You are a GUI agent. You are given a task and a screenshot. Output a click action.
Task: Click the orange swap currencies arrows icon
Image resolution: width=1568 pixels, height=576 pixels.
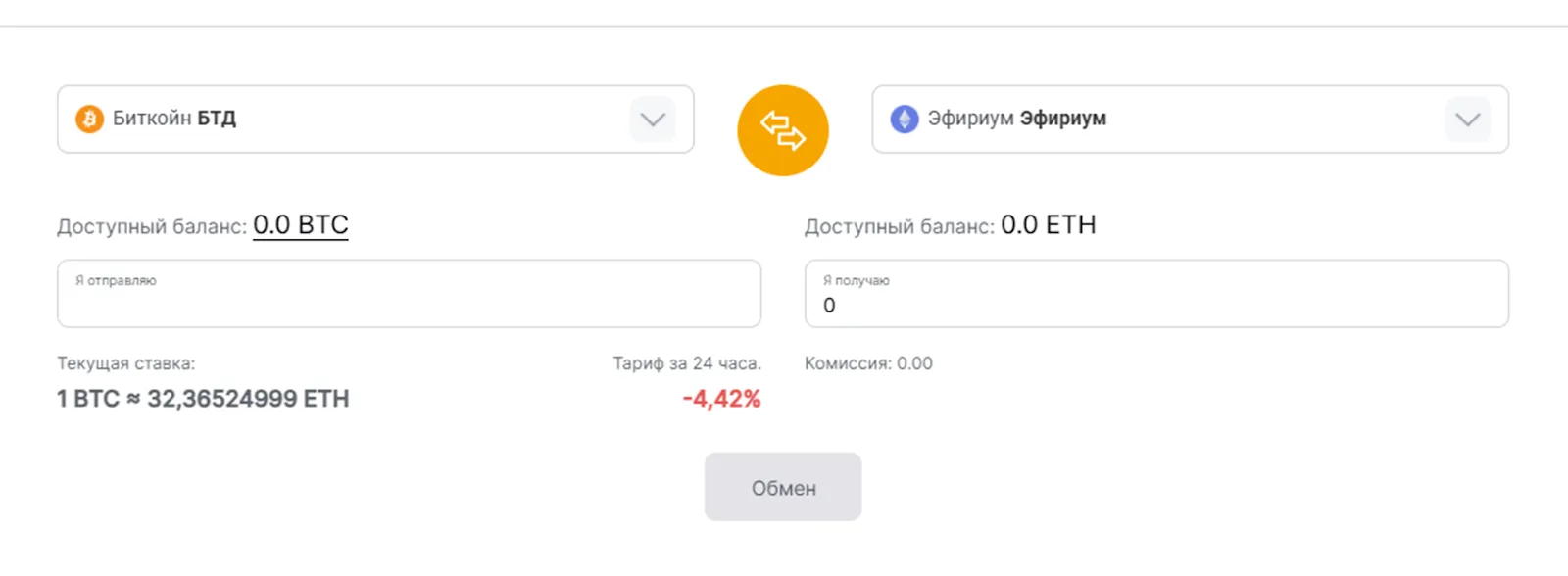point(783,130)
